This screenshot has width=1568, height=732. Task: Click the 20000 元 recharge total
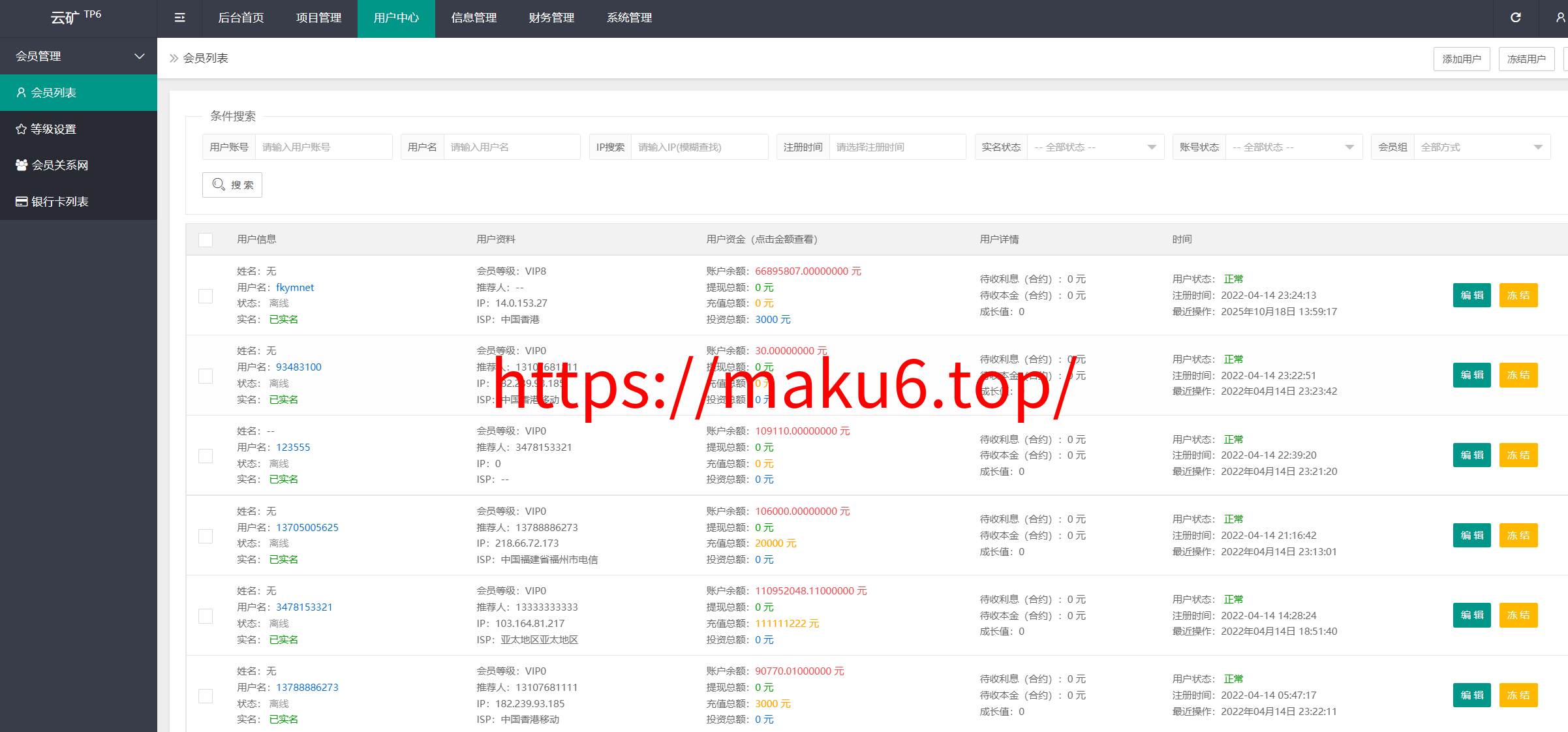[776, 543]
